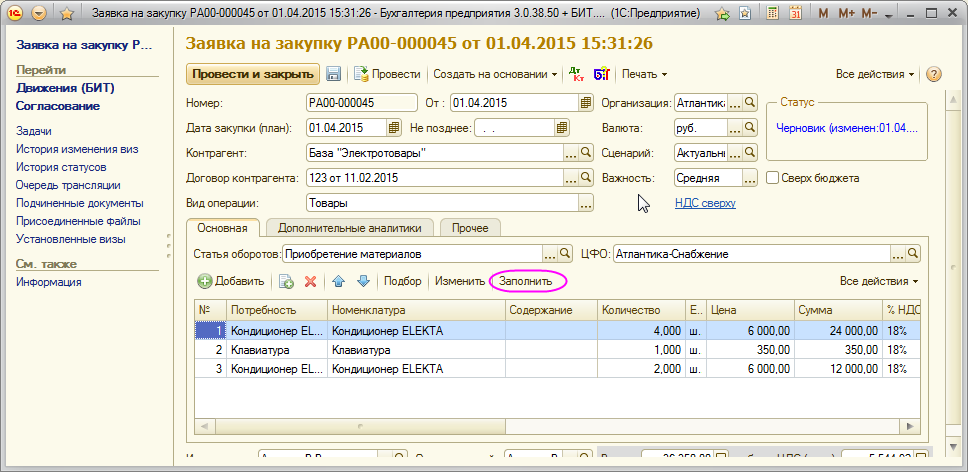Expand the Печать dropdown

[645, 74]
